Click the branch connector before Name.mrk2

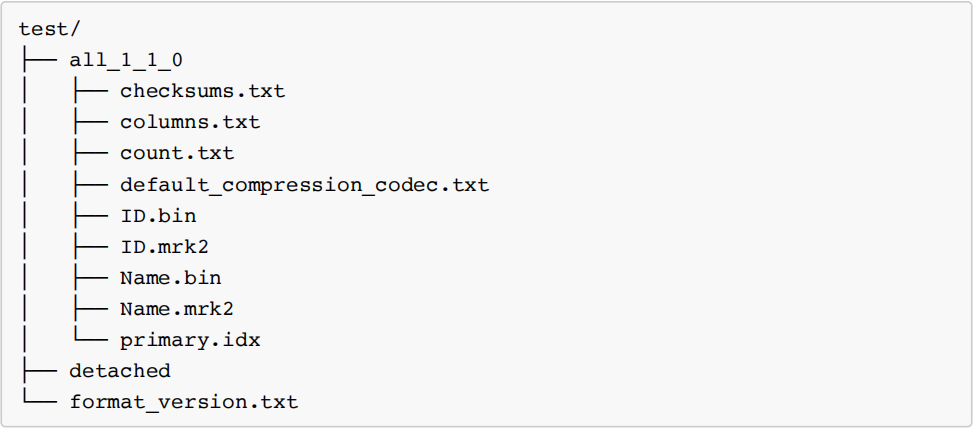89,309
